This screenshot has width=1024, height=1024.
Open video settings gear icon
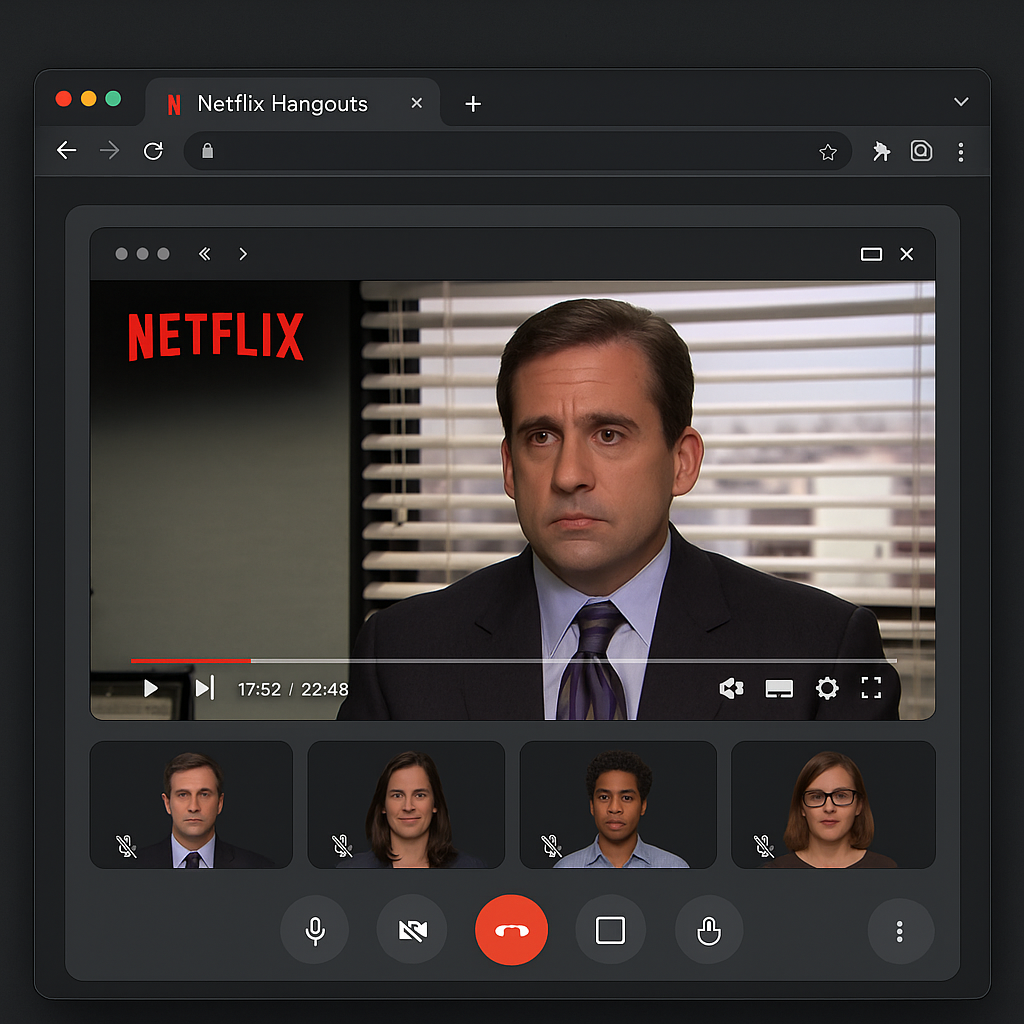(827, 688)
